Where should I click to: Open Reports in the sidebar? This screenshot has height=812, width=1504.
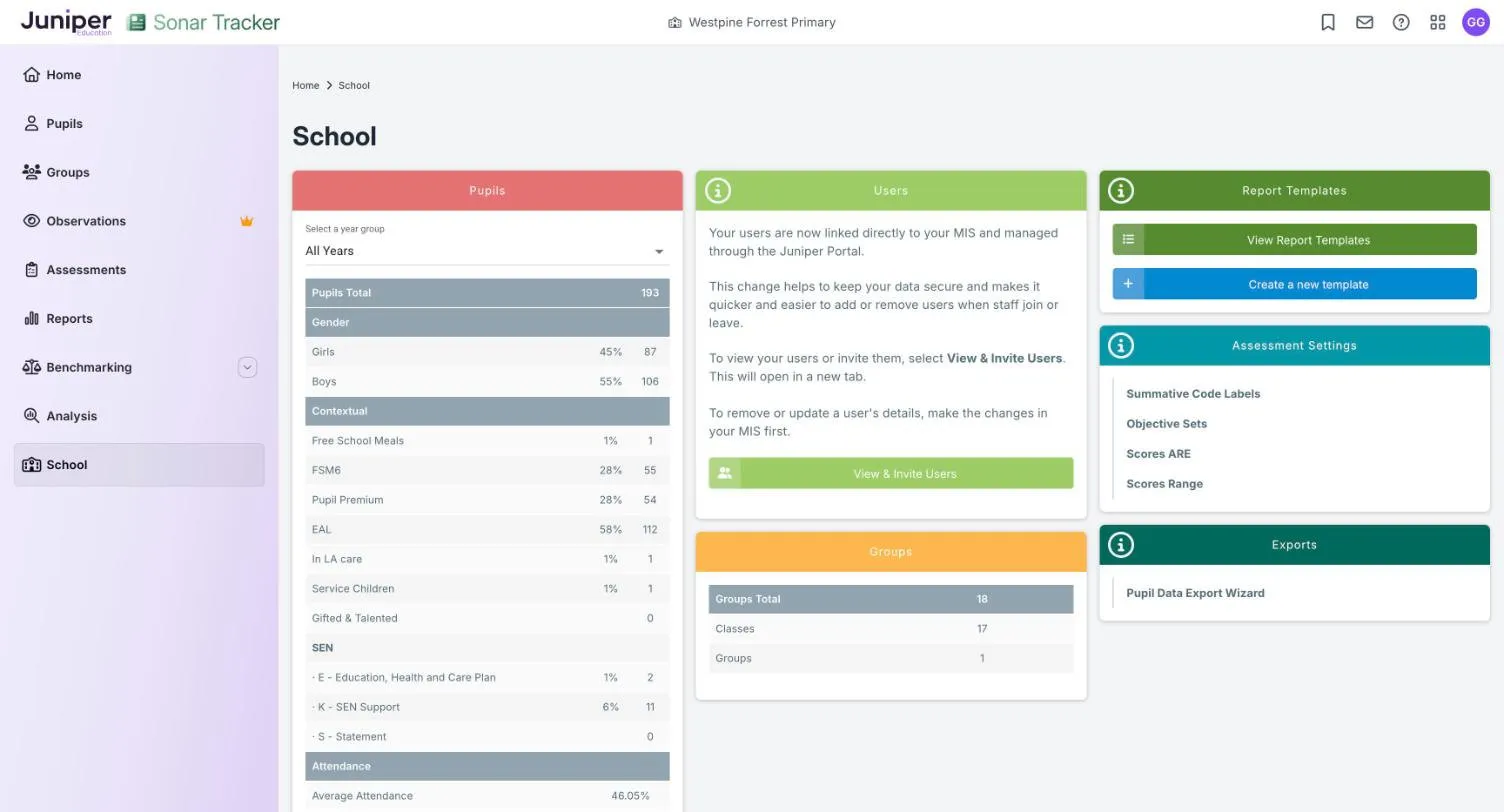pos(139,319)
